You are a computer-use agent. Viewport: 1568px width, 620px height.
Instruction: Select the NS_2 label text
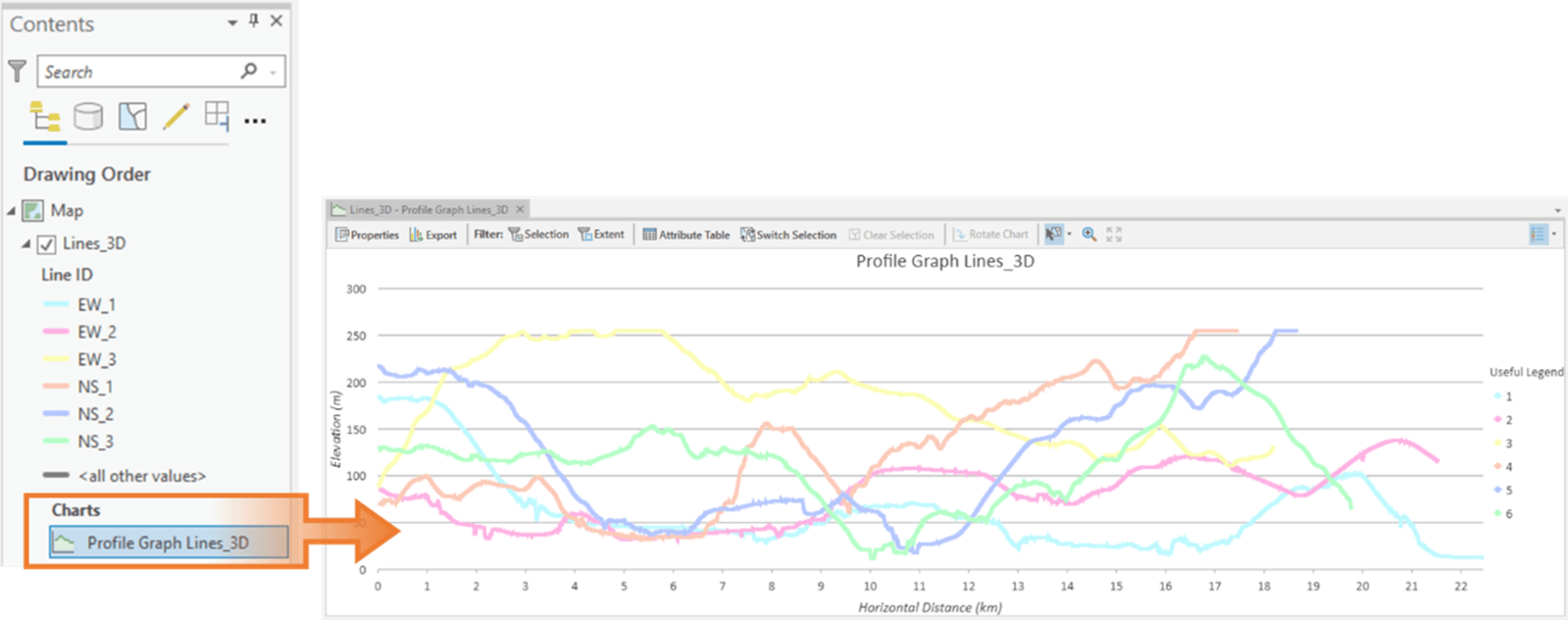(96, 415)
